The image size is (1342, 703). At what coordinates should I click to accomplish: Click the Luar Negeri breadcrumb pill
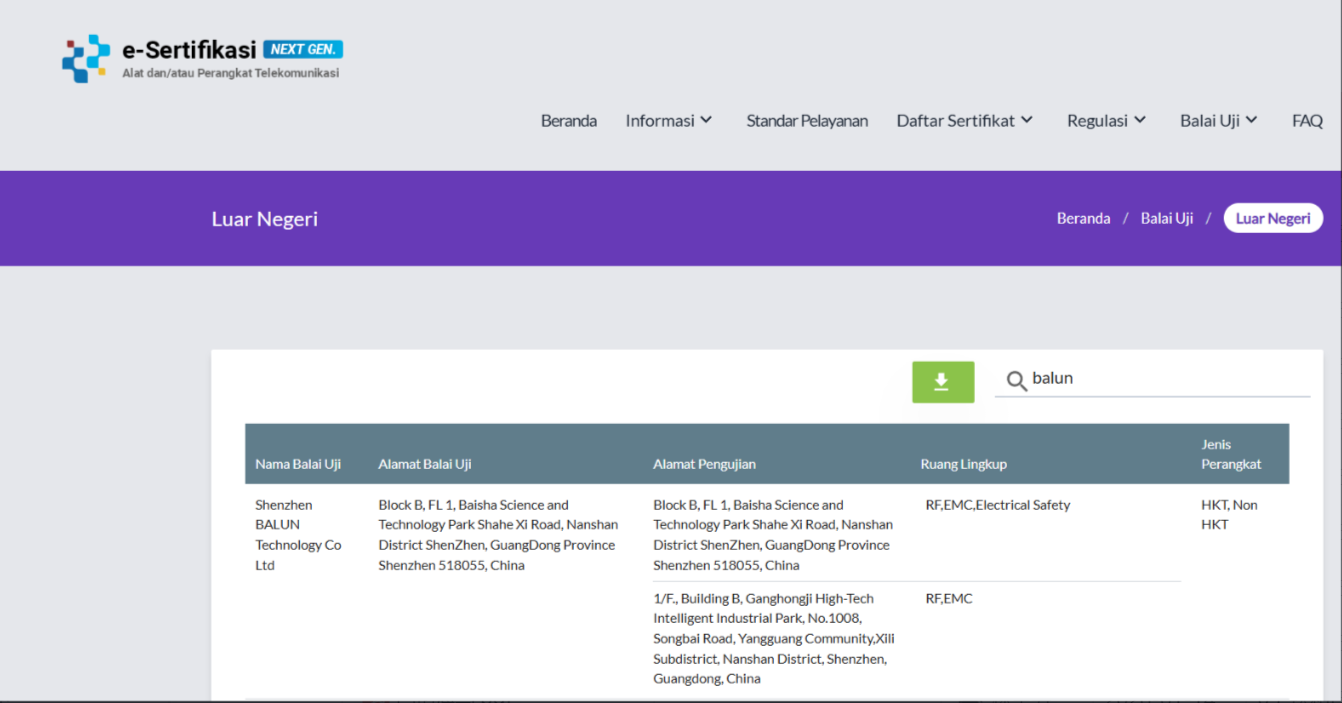pos(1272,218)
